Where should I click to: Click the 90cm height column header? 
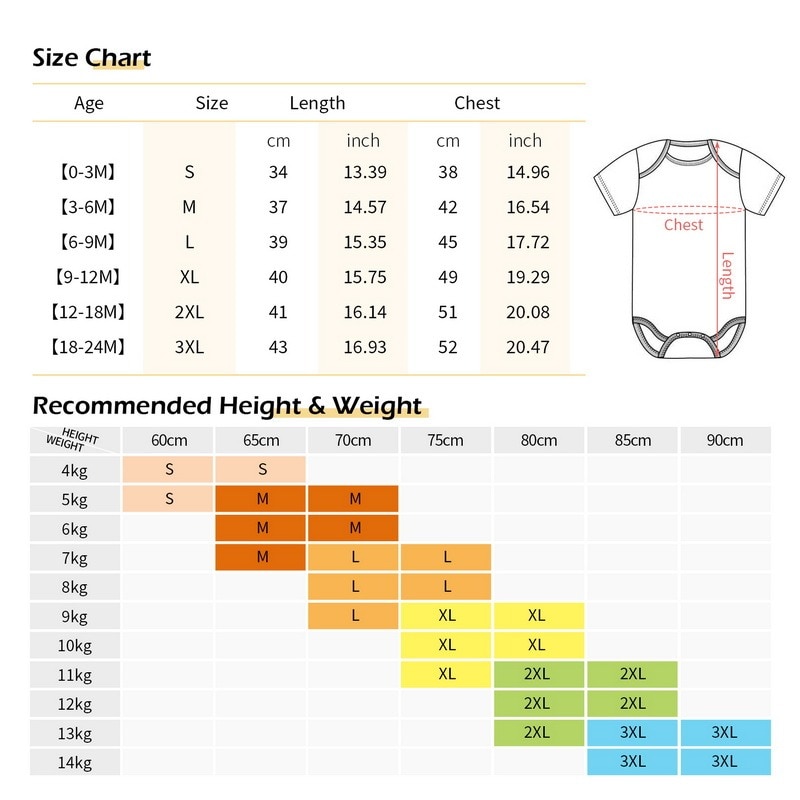click(725, 440)
